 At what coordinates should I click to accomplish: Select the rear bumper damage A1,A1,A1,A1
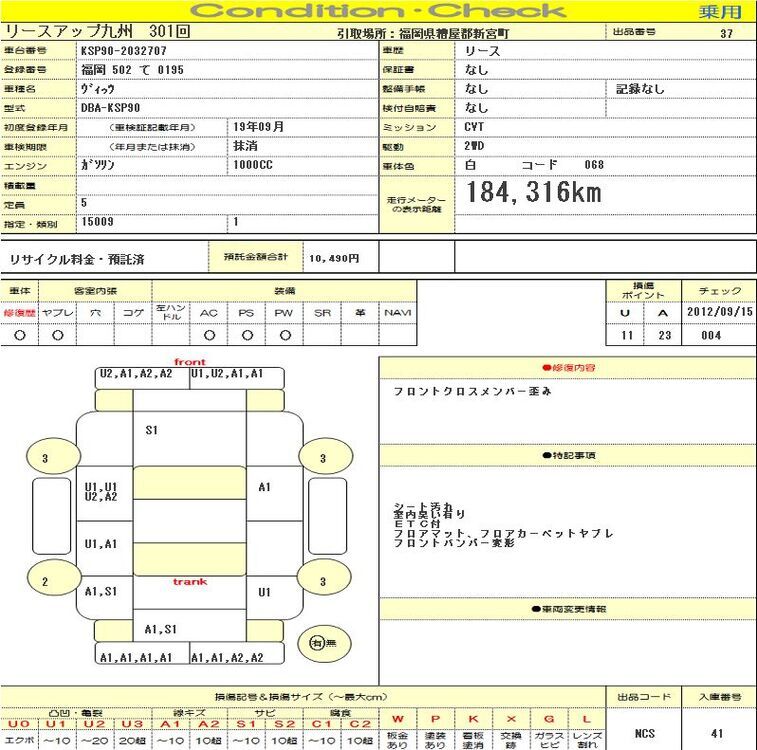[x=136, y=658]
